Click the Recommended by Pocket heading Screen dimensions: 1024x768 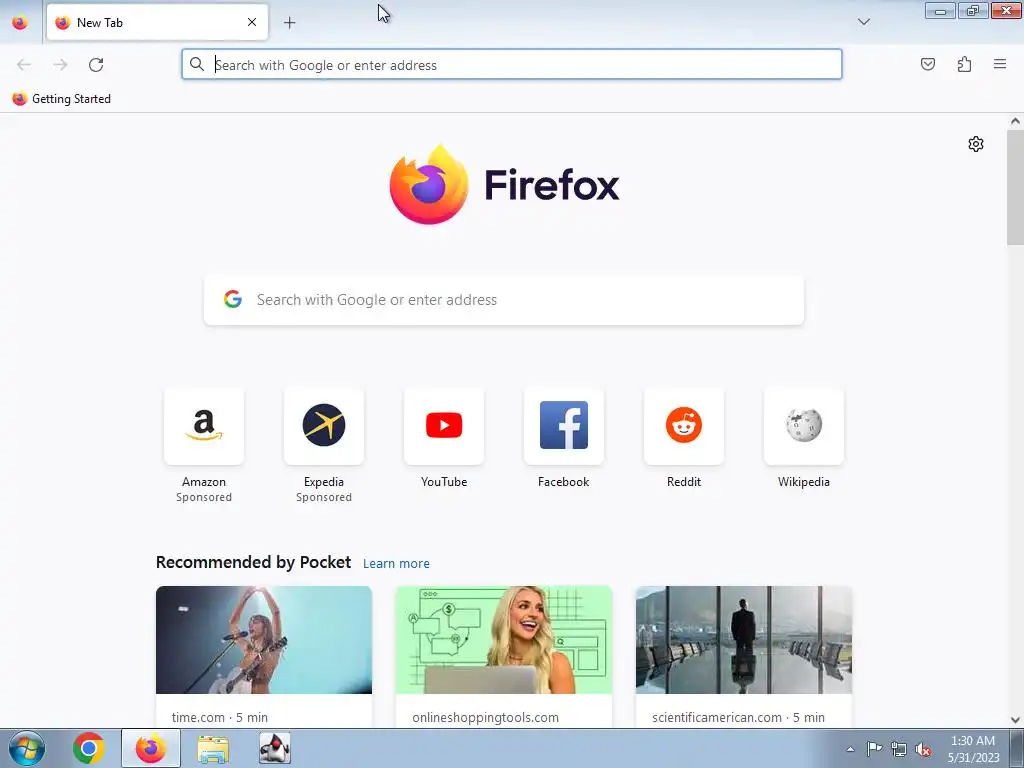pos(253,562)
